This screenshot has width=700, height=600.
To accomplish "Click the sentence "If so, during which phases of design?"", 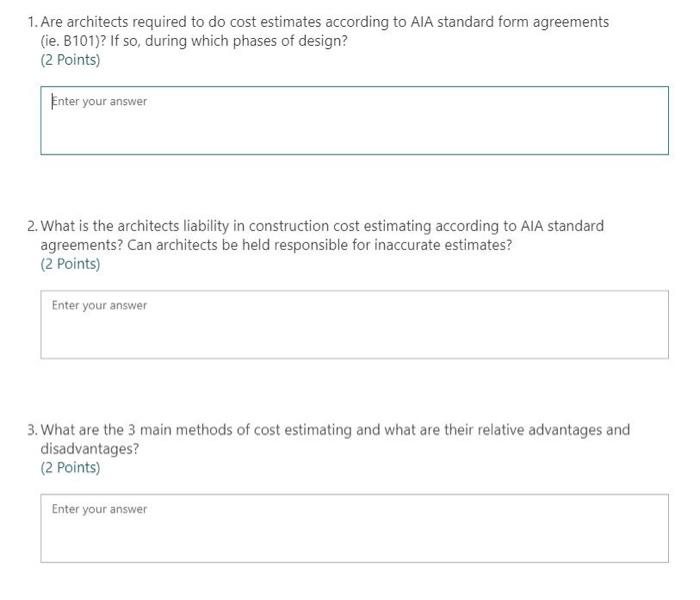I will (229, 41).
